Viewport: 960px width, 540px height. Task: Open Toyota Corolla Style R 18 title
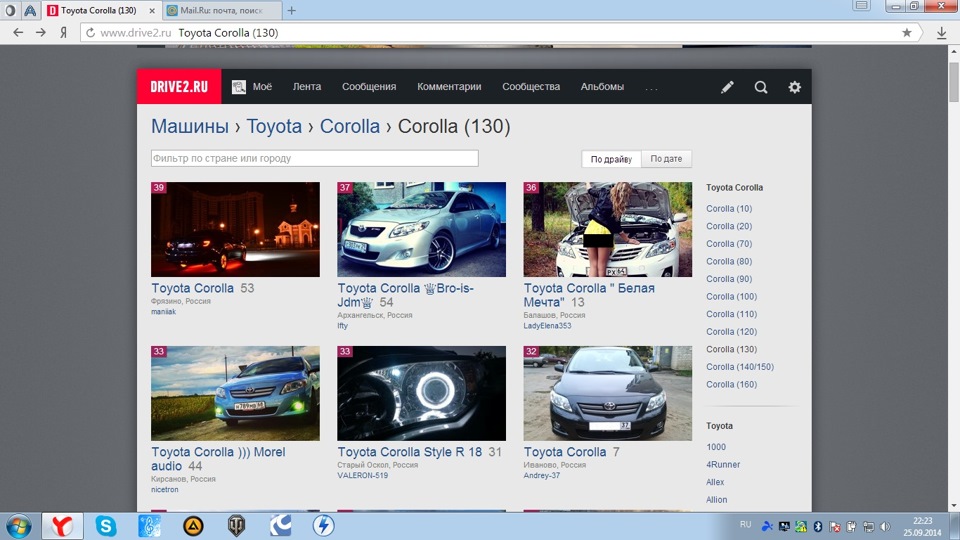click(x=410, y=452)
